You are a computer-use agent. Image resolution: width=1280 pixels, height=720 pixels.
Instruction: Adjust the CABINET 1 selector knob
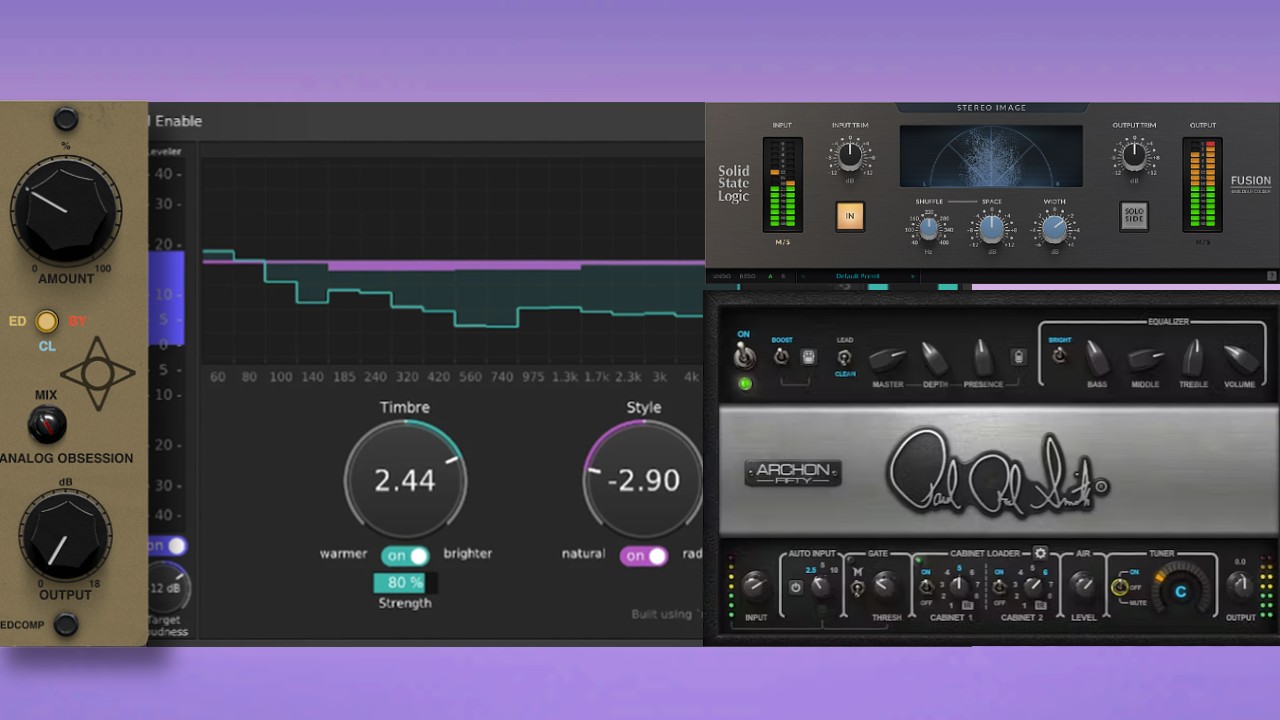click(x=959, y=587)
